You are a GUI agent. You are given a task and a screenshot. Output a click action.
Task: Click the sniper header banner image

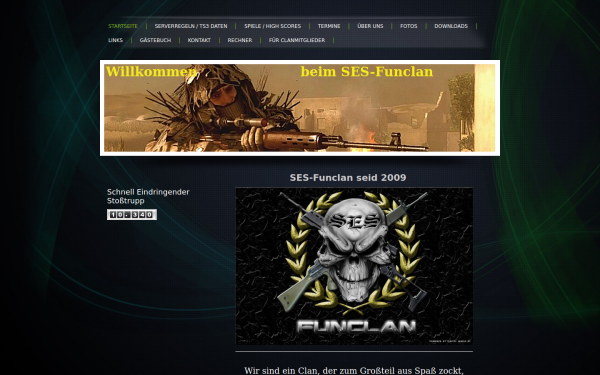[x=300, y=108]
